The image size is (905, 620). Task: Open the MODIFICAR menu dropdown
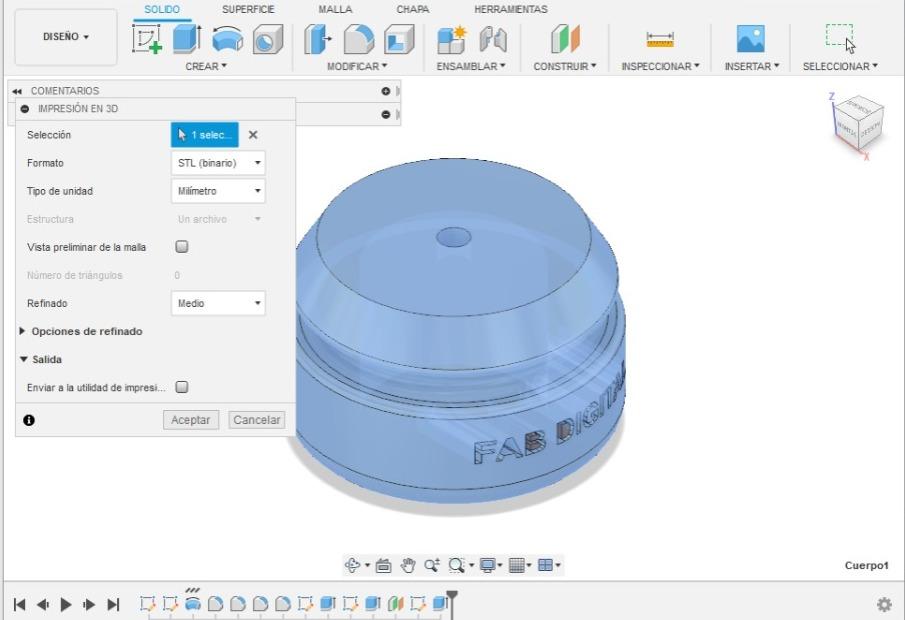click(x=357, y=66)
